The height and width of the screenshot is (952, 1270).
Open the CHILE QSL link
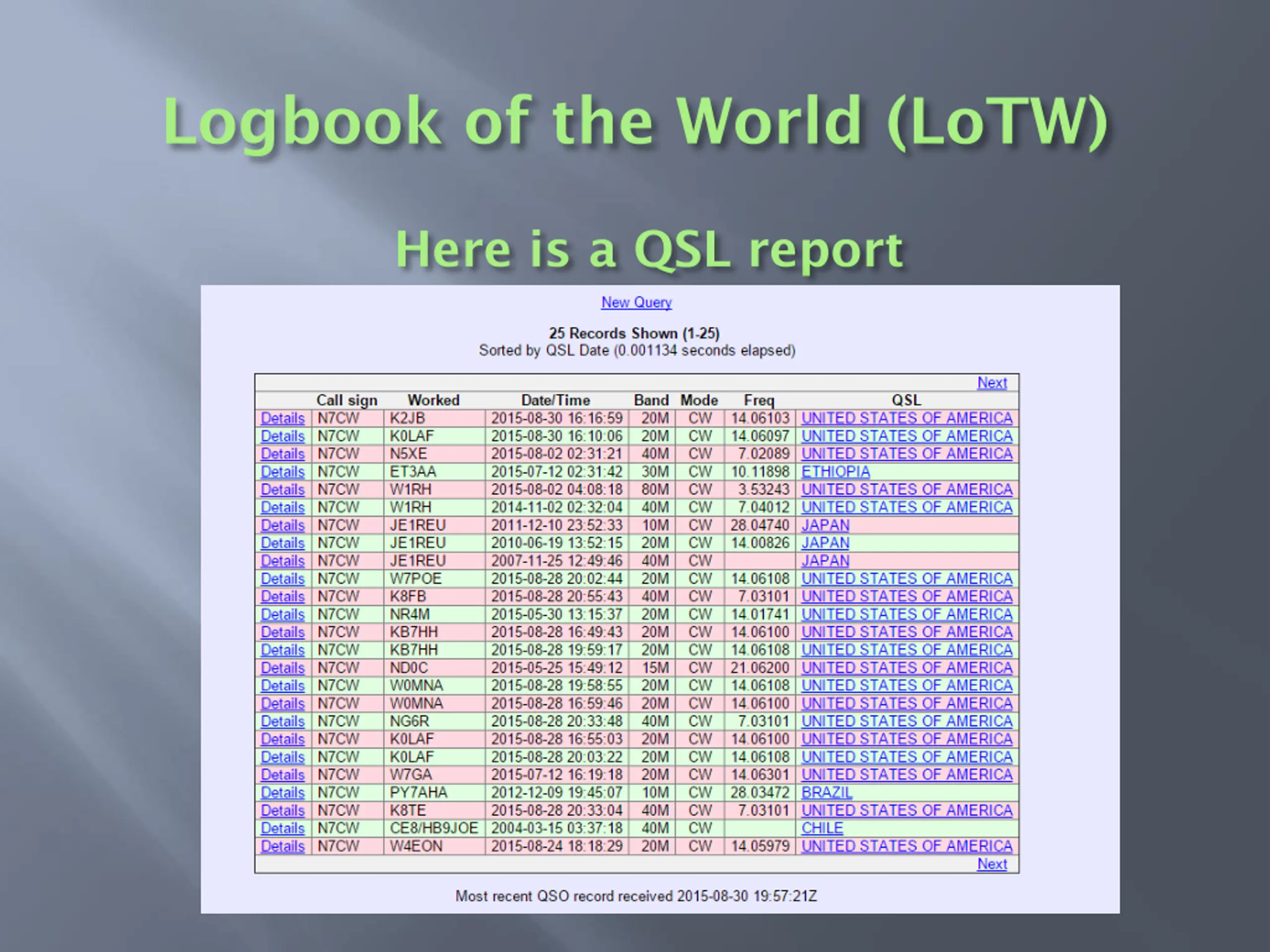[x=822, y=828]
